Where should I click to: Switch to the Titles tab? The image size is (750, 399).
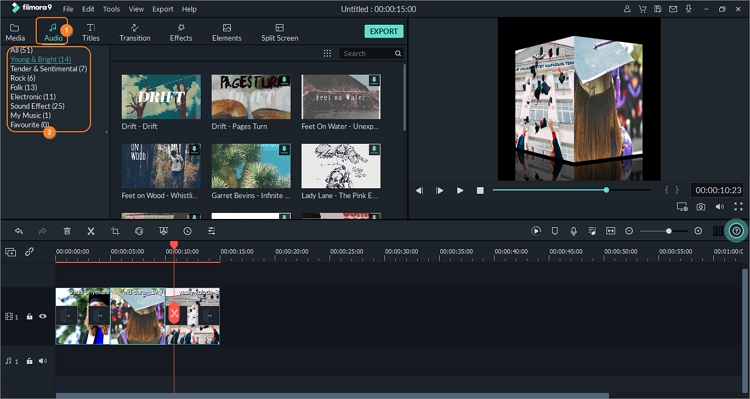[x=91, y=32]
